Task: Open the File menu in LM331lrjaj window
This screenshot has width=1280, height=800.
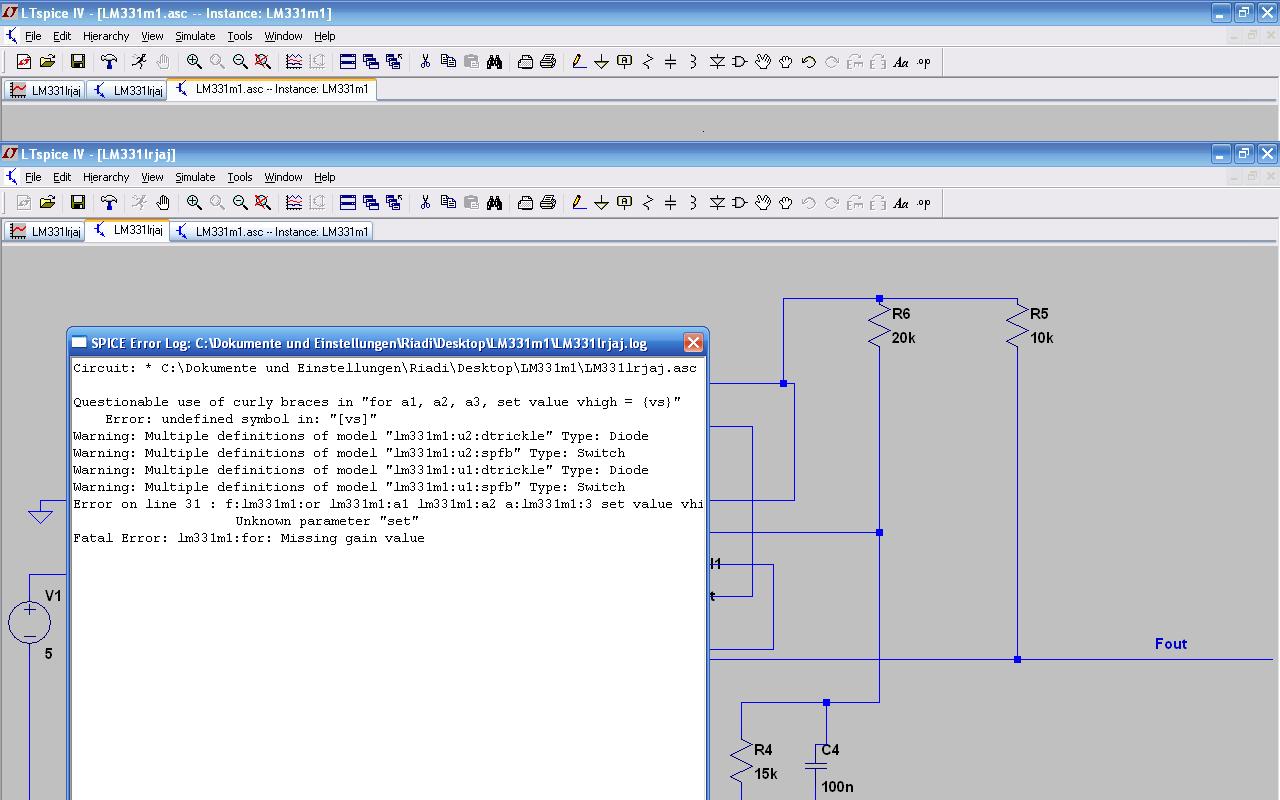Action: click(33, 177)
